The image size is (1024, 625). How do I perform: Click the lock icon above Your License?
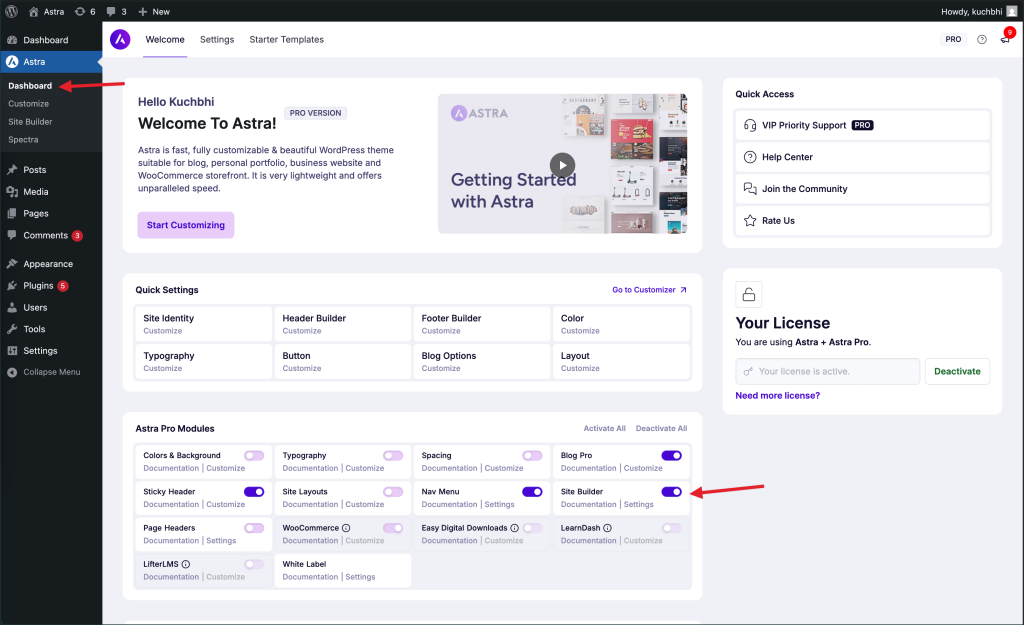tap(749, 295)
